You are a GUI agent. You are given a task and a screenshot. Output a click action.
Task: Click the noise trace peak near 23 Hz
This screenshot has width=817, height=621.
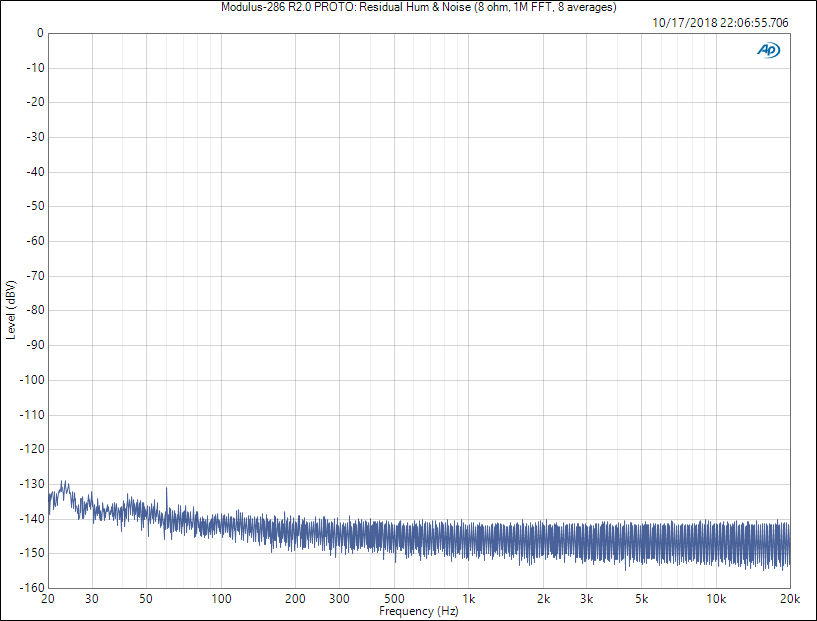[x=65, y=486]
